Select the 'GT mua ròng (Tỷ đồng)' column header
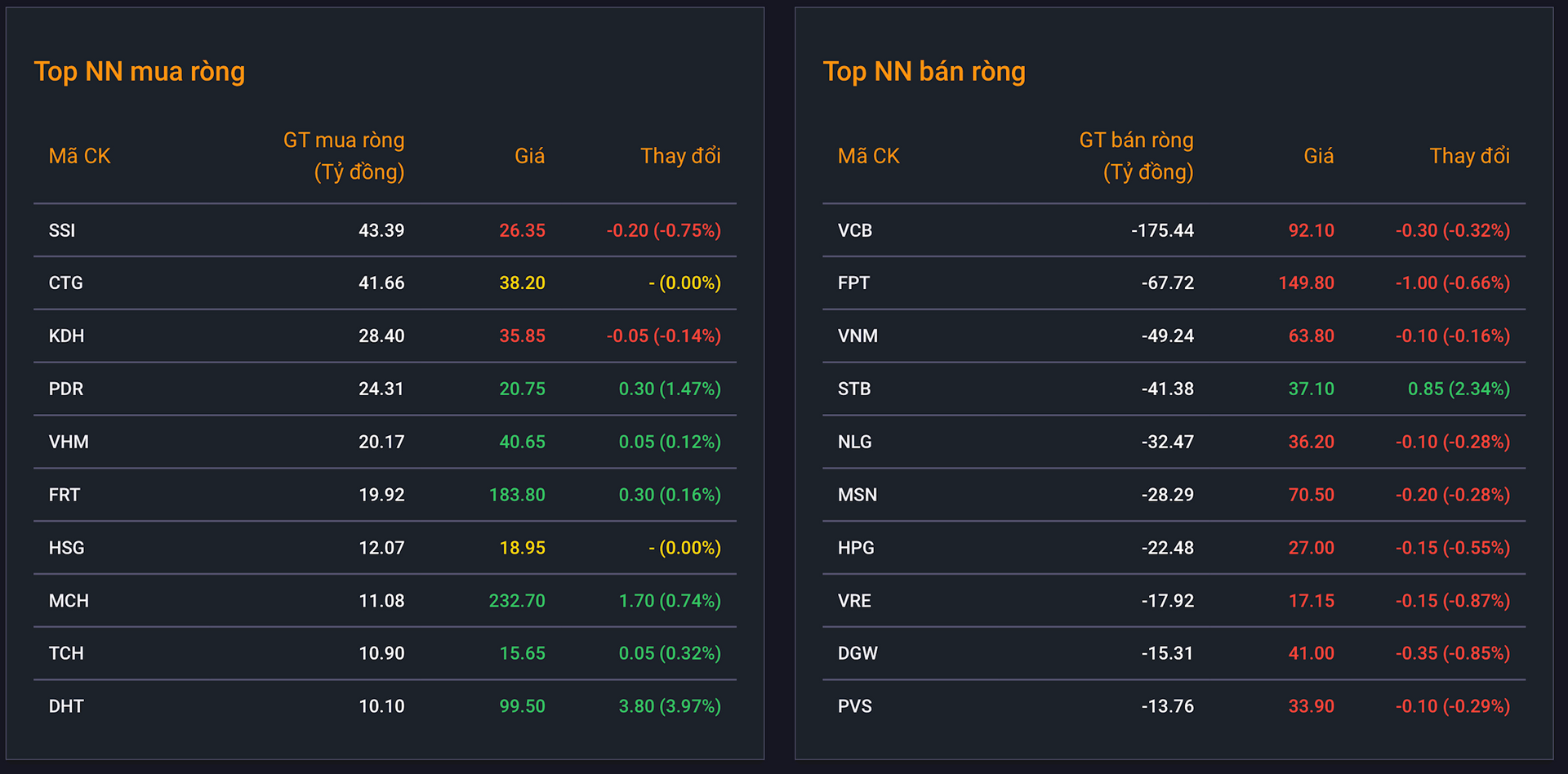 (x=344, y=156)
